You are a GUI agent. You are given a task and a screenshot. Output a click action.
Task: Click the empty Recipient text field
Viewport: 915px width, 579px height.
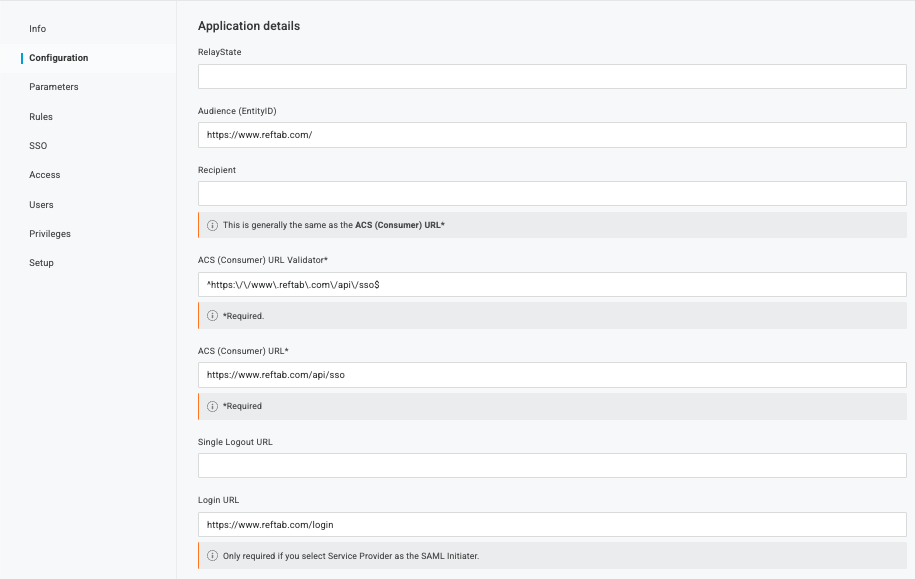pyautogui.click(x=551, y=192)
